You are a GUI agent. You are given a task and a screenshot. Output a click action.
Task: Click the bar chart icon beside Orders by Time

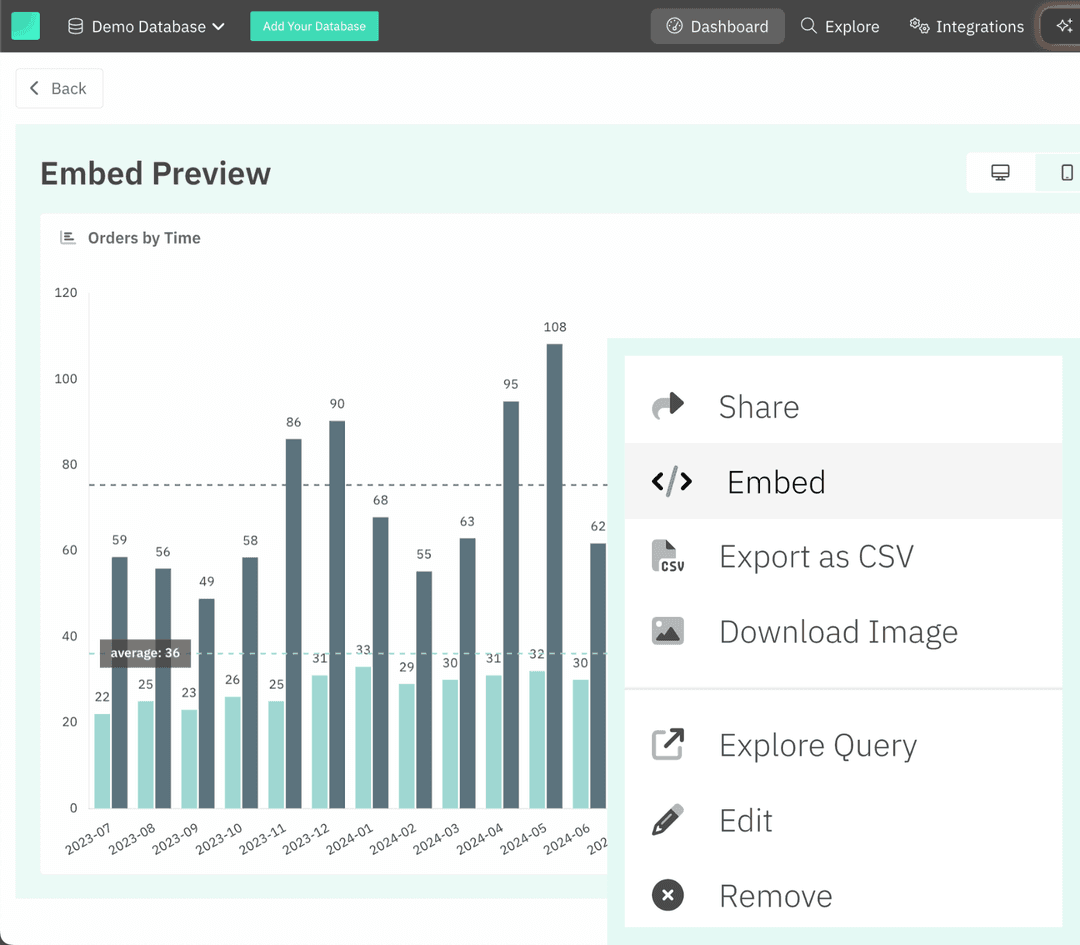[x=67, y=237]
